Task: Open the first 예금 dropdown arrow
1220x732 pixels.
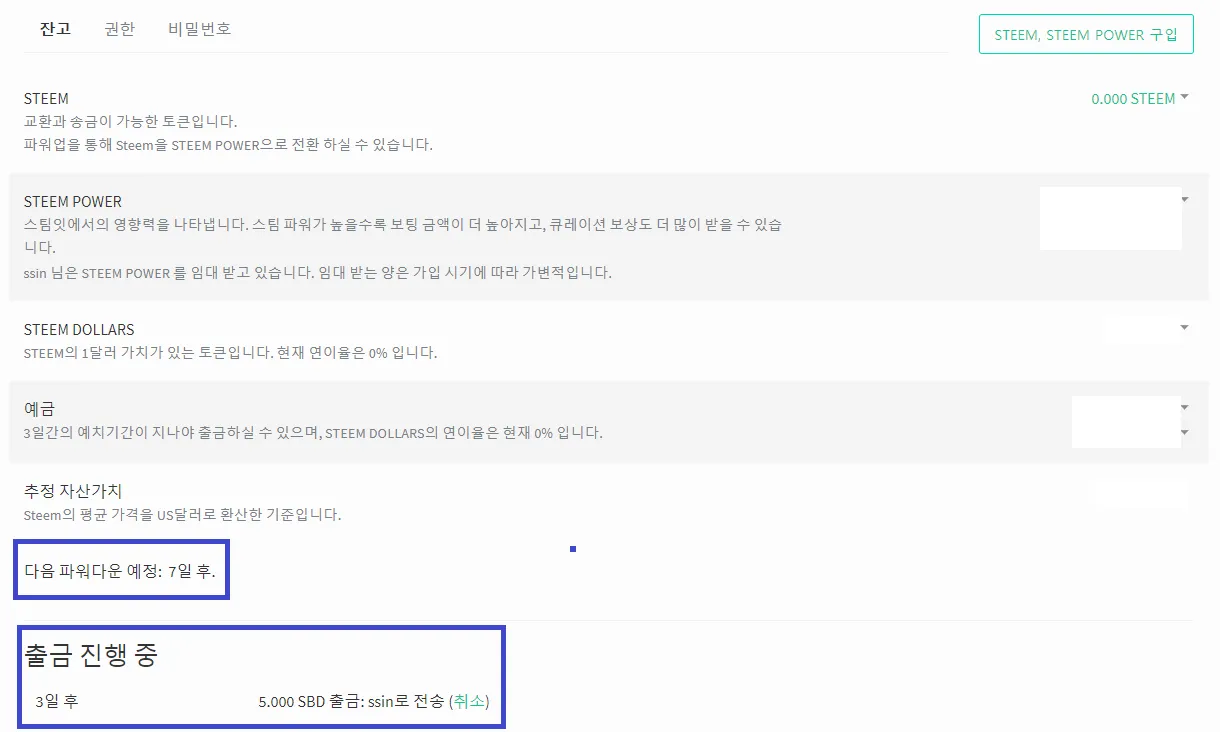Action: (1185, 408)
